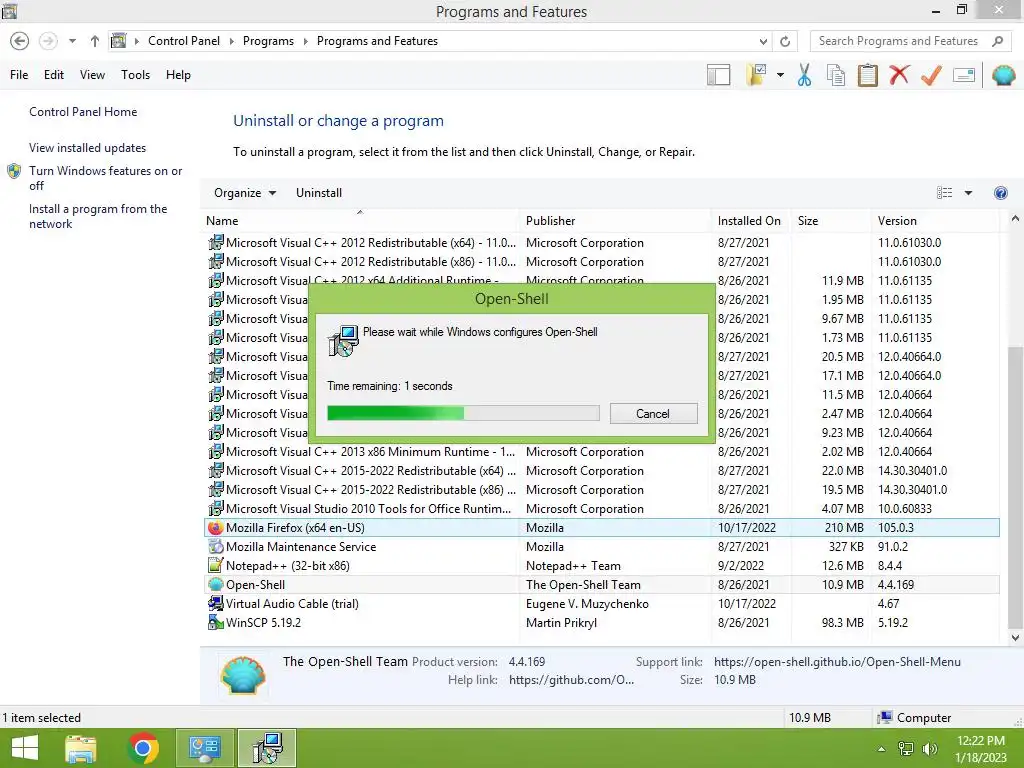
Task: Click the Cut scissors toolbar icon
Action: click(804, 75)
